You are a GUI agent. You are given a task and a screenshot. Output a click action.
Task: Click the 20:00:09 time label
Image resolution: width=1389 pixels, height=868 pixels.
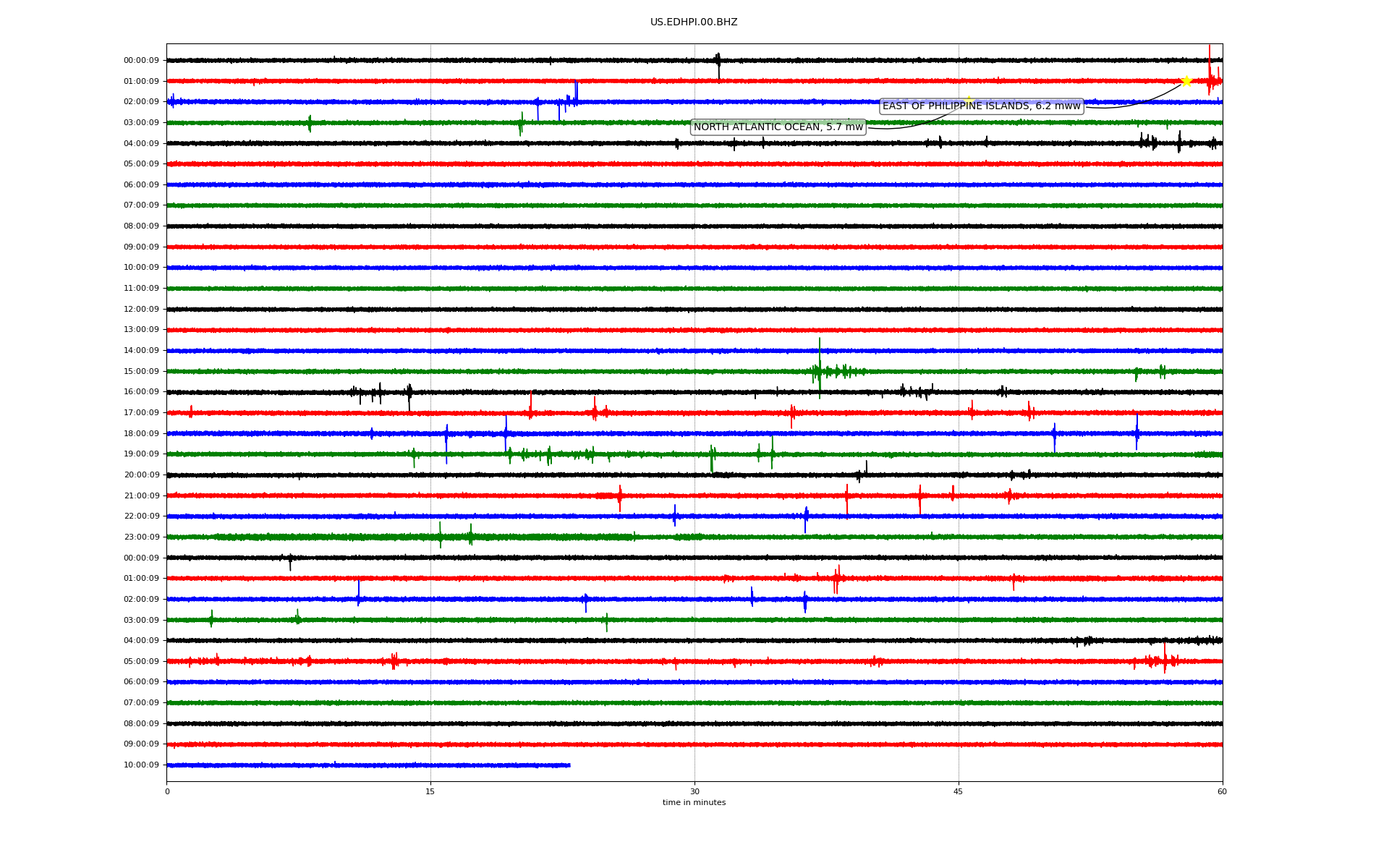(141, 475)
